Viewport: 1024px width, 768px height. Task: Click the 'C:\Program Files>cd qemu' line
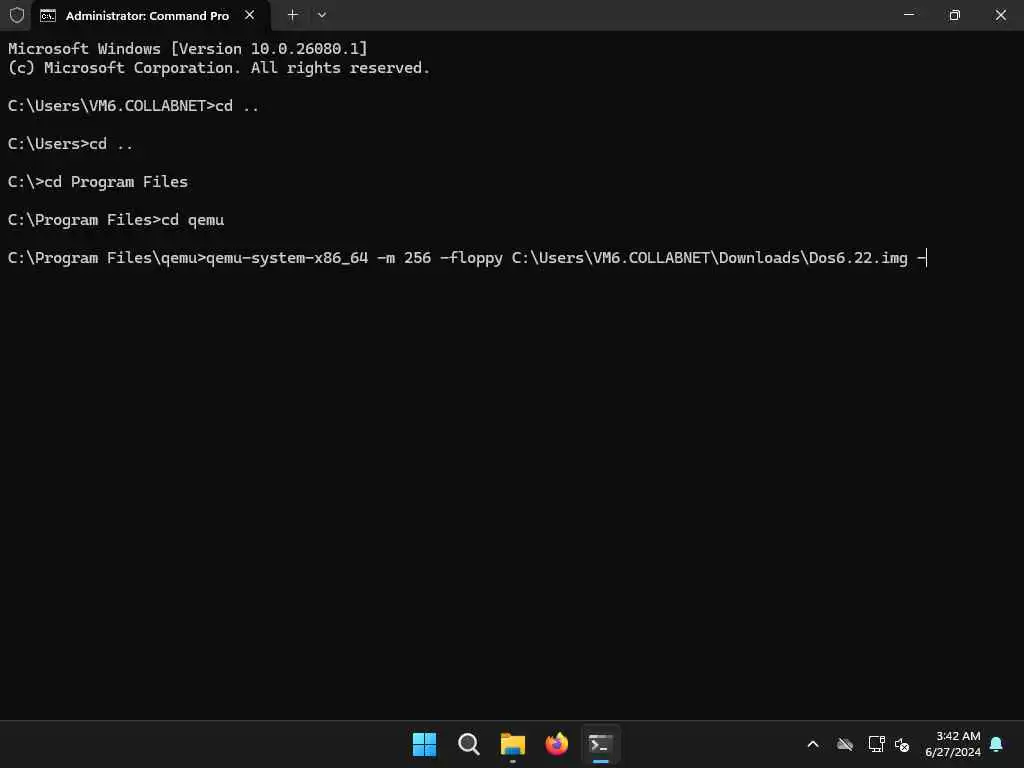point(116,220)
